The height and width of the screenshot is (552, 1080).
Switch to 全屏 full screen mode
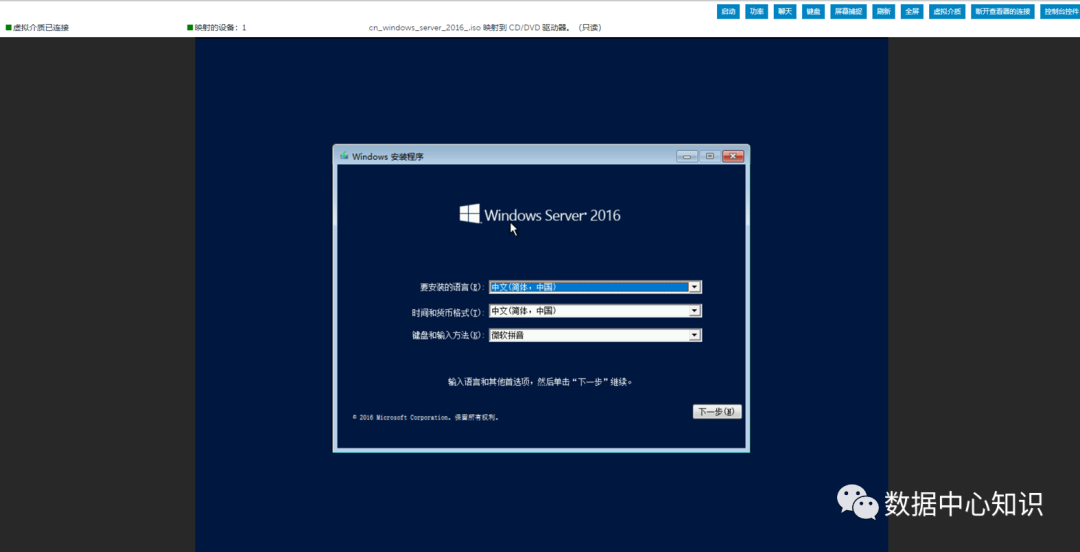coord(912,12)
